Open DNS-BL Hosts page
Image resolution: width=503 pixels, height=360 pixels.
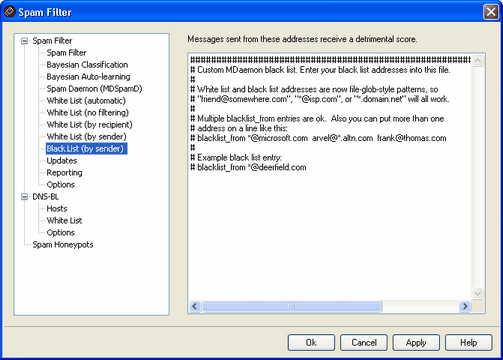click(57, 209)
